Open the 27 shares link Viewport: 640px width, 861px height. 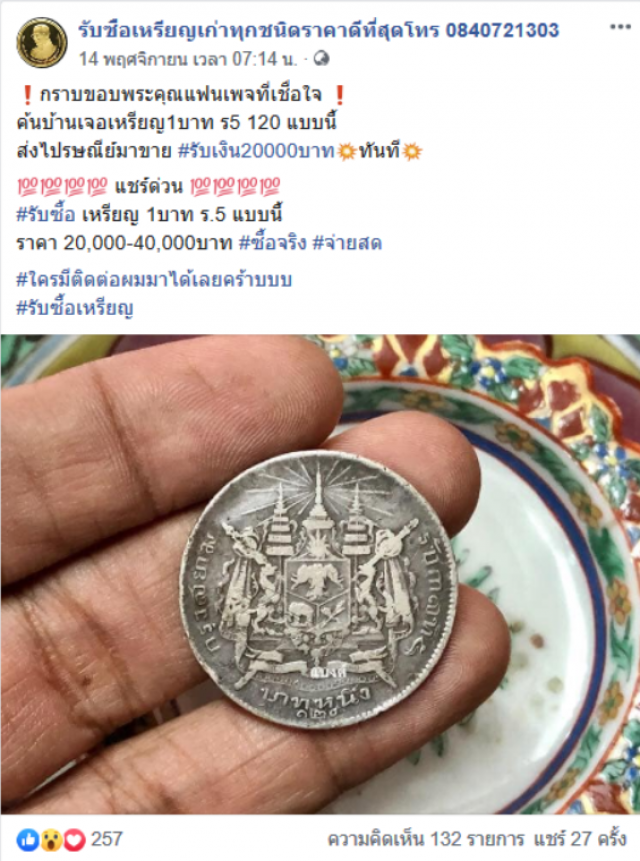[580, 839]
